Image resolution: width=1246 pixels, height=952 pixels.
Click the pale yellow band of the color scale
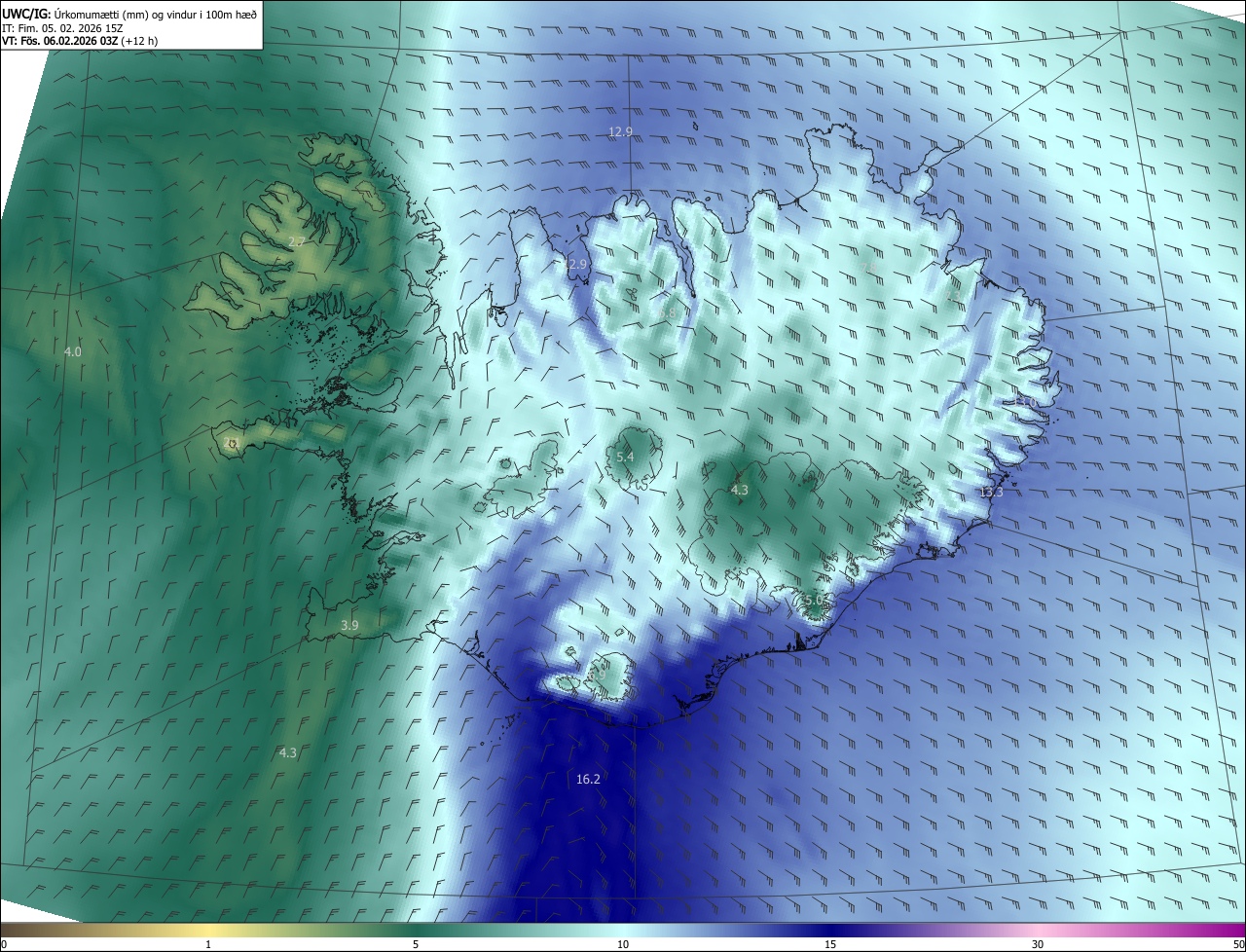pos(208,931)
